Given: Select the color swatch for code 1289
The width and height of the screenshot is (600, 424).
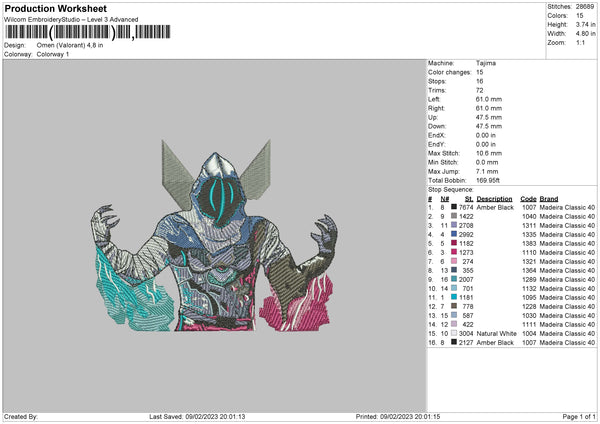Looking at the screenshot, I should pos(456,279).
